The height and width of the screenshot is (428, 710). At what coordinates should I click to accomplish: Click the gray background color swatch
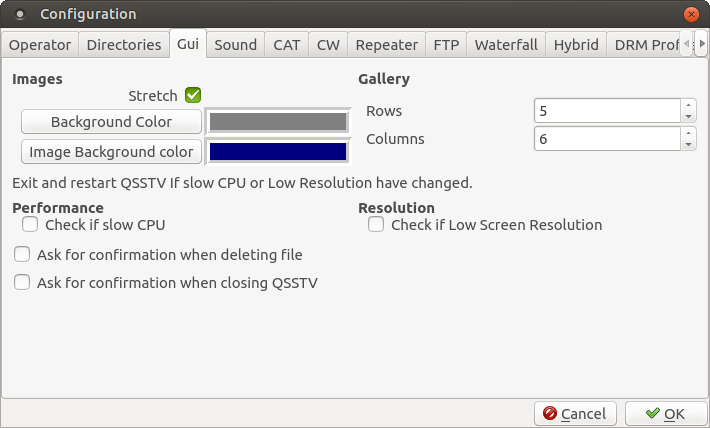point(278,122)
